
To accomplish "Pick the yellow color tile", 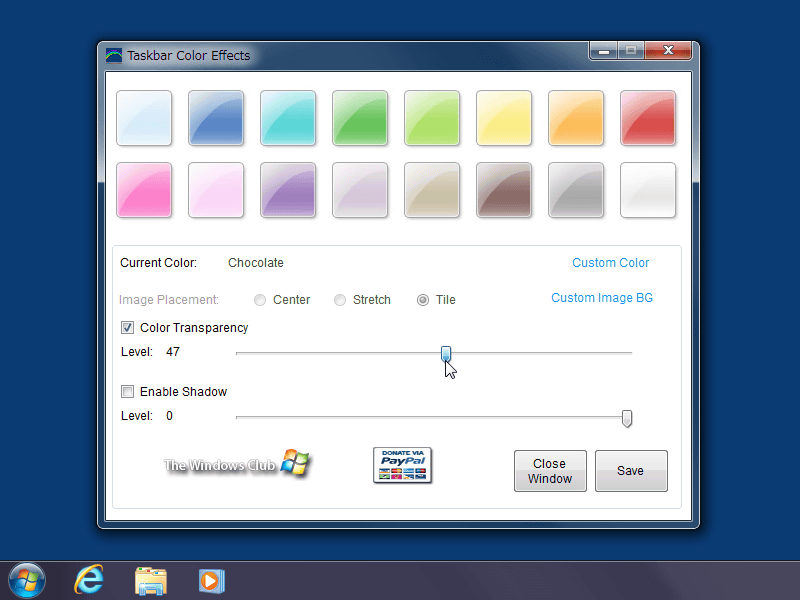I will (504, 118).
